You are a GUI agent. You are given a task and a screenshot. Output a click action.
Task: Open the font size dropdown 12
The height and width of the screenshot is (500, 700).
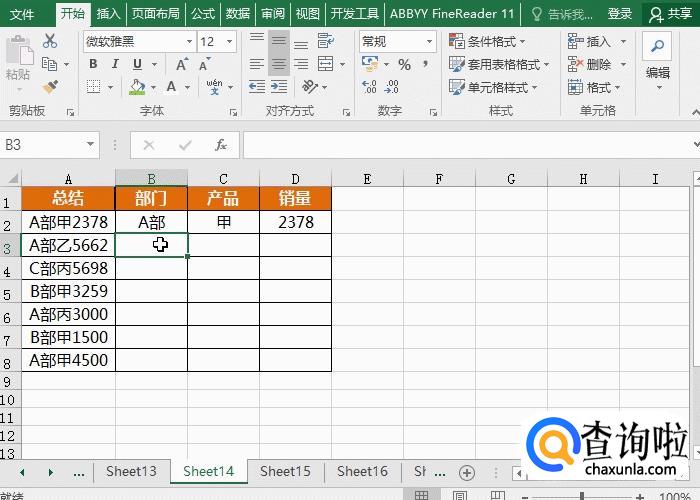point(229,42)
